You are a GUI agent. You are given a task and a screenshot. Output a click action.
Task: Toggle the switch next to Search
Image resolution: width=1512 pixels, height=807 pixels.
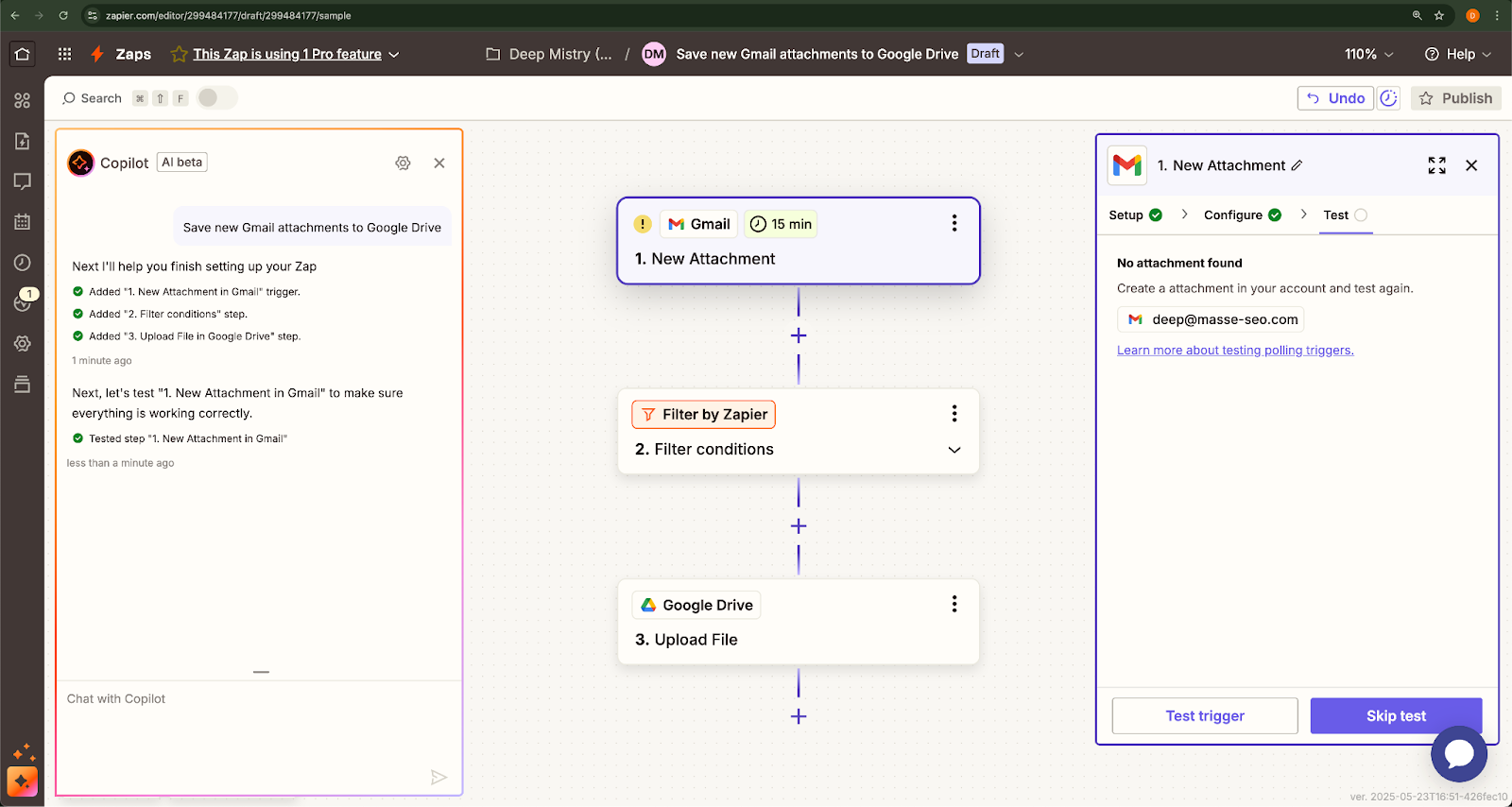[217, 98]
